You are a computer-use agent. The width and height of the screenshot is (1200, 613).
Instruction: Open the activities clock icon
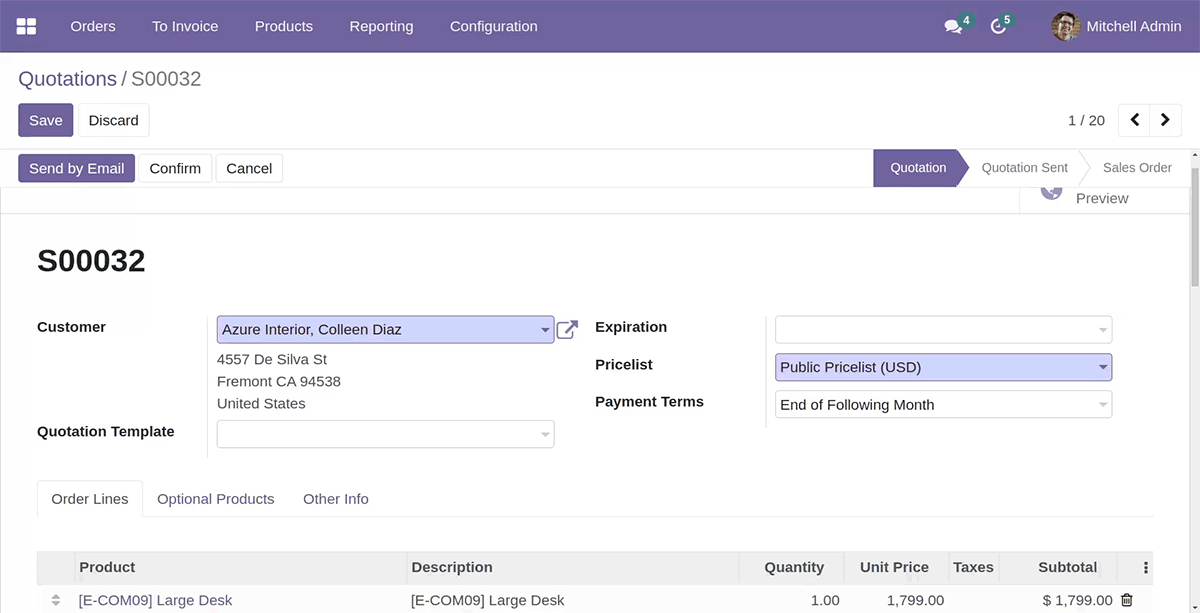coord(998,27)
